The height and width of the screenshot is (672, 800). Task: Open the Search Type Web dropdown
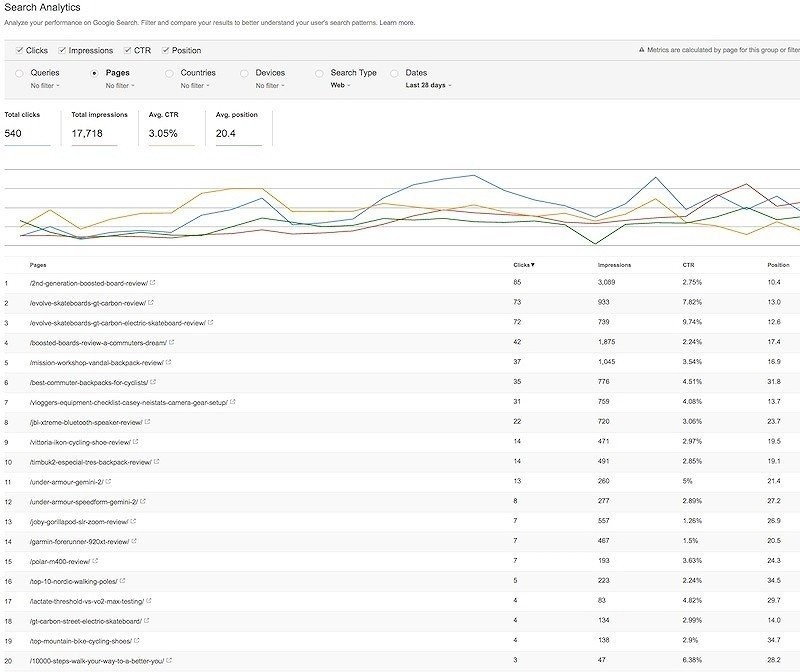(x=340, y=85)
